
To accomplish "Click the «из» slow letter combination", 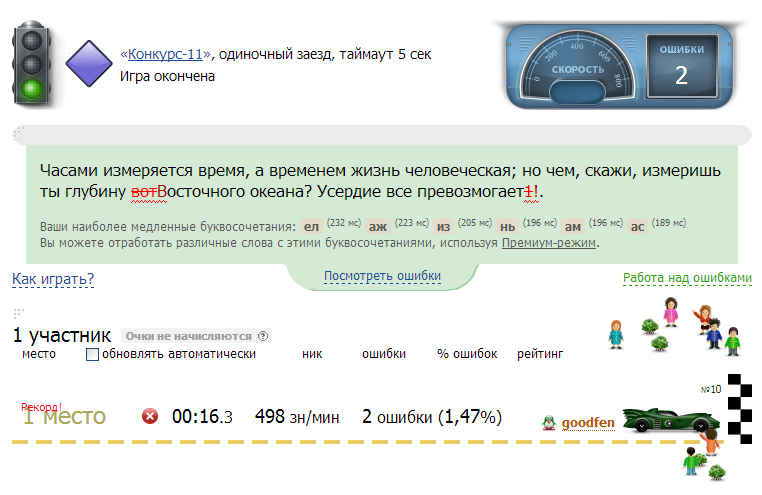I will coord(443,226).
